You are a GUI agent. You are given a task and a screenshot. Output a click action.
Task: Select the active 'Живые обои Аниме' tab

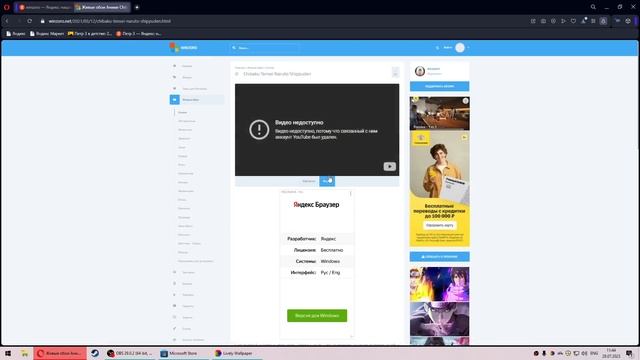click(x=102, y=7)
